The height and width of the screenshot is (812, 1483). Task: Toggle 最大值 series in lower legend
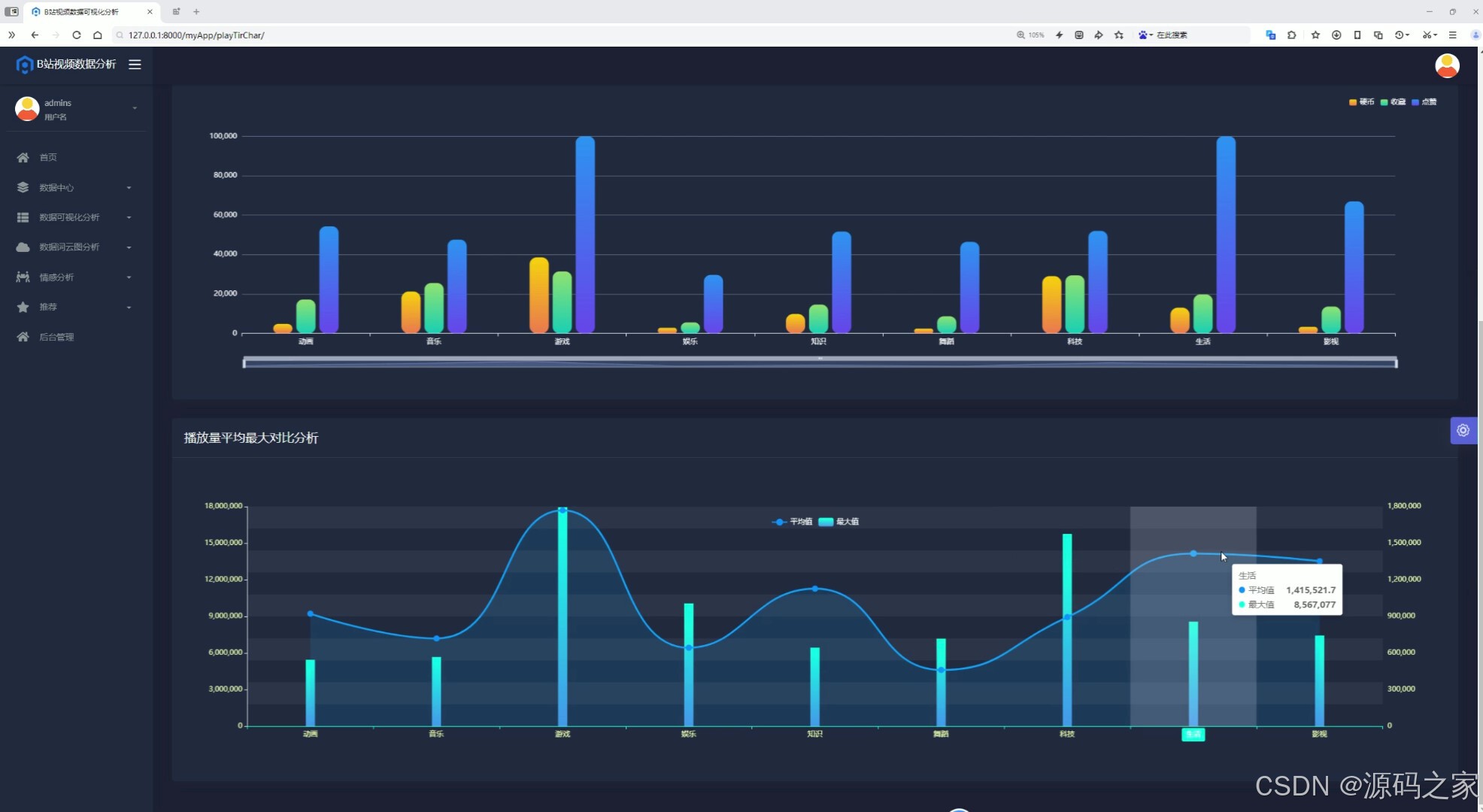839,522
